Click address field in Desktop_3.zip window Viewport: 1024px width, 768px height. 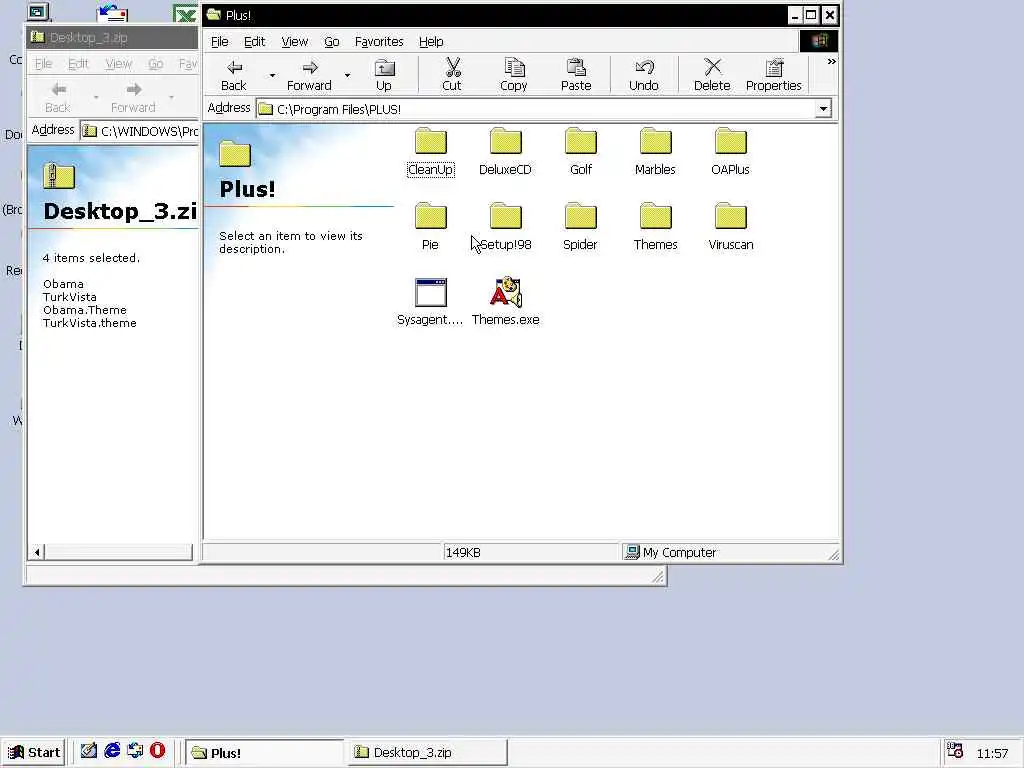click(x=139, y=131)
